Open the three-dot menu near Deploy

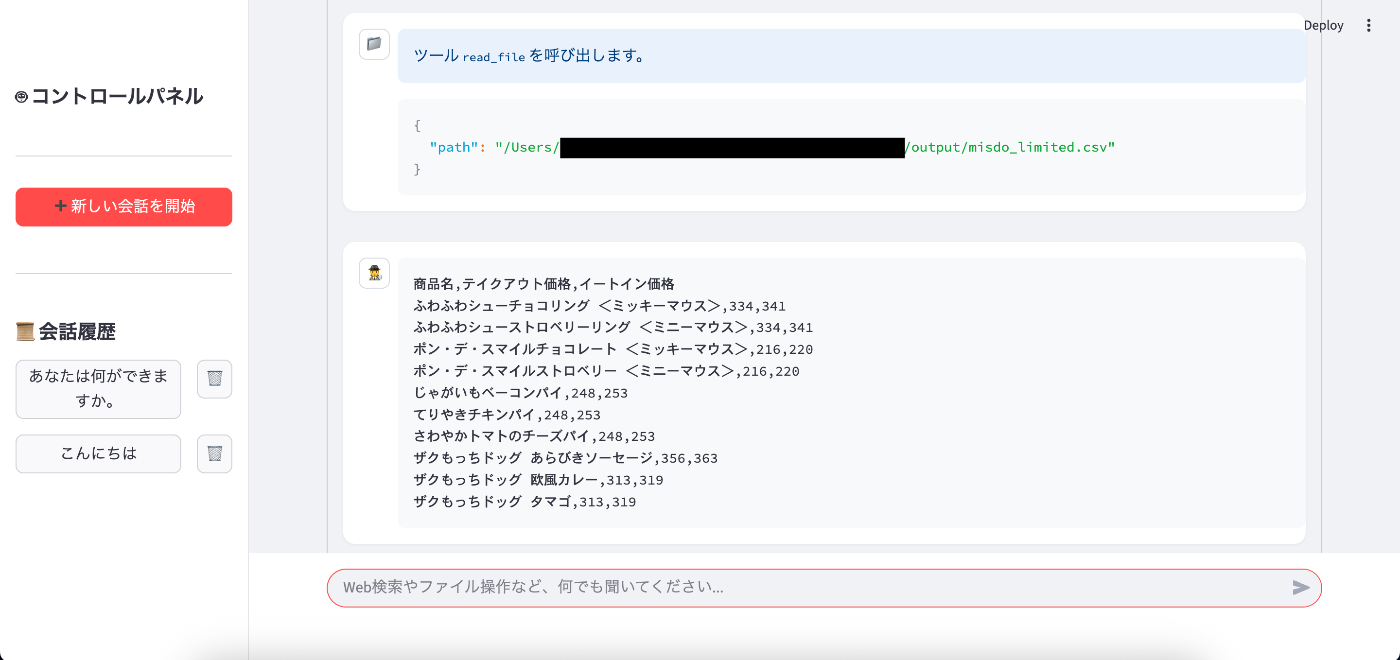click(x=1369, y=25)
